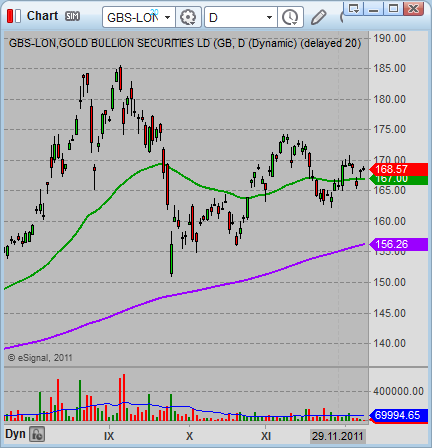
Task: Click the Chart title label
Action: pyautogui.click(x=42, y=16)
